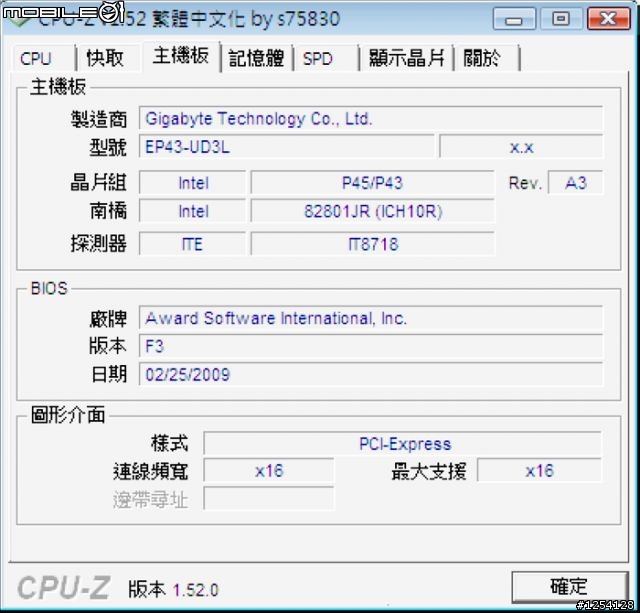This screenshot has width=640, height=613.
Task: Close the CPU-Z window
Action: (x=608, y=19)
